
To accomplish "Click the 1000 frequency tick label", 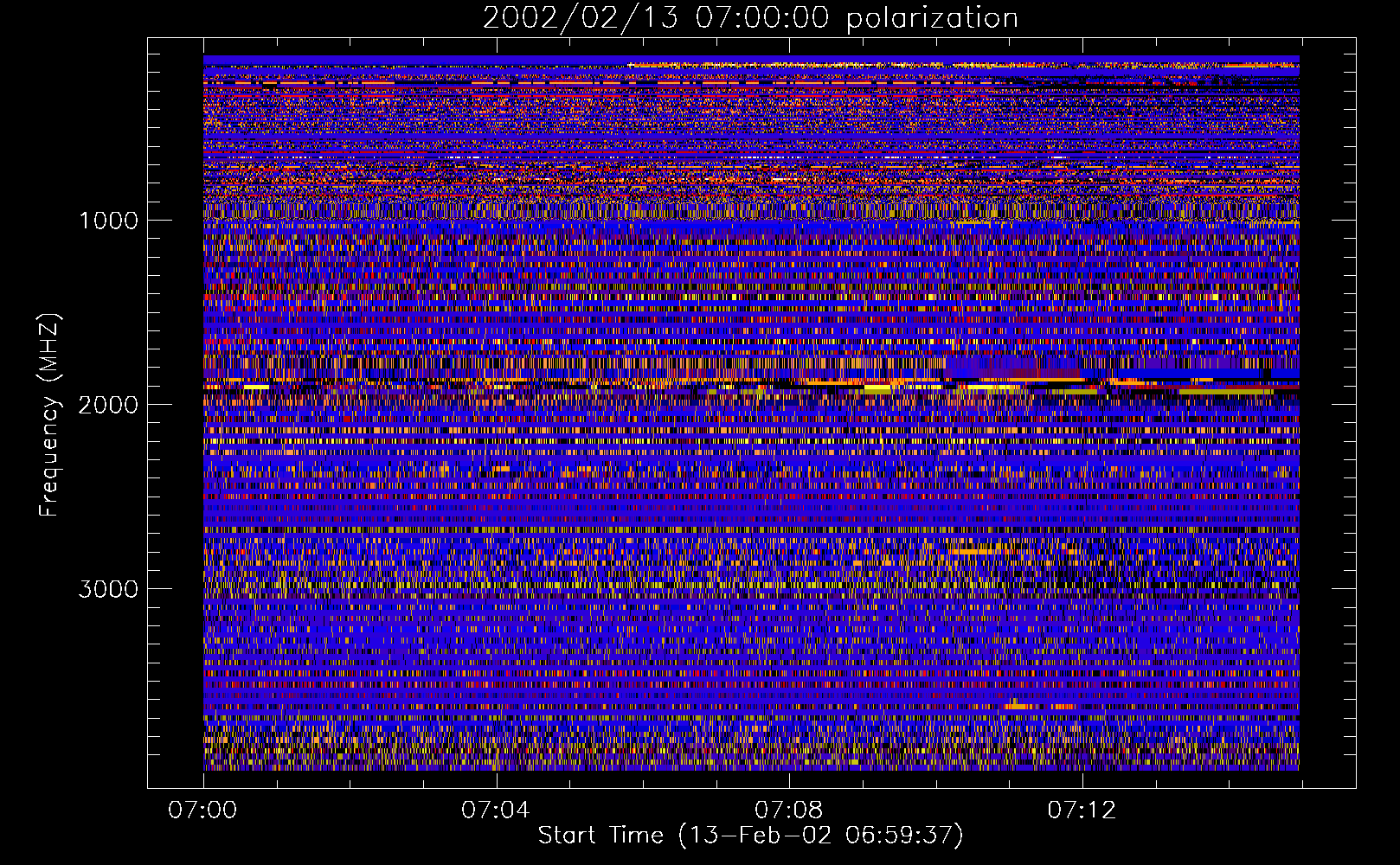I will [108, 221].
